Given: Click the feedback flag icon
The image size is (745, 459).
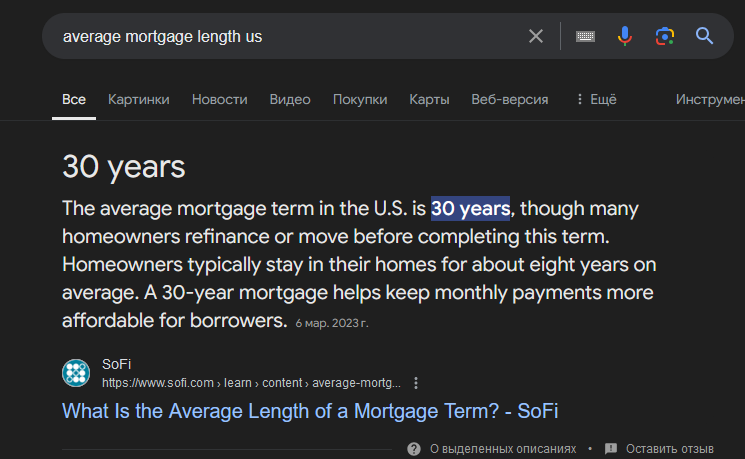Looking at the screenshot, I should click(611, 449).
